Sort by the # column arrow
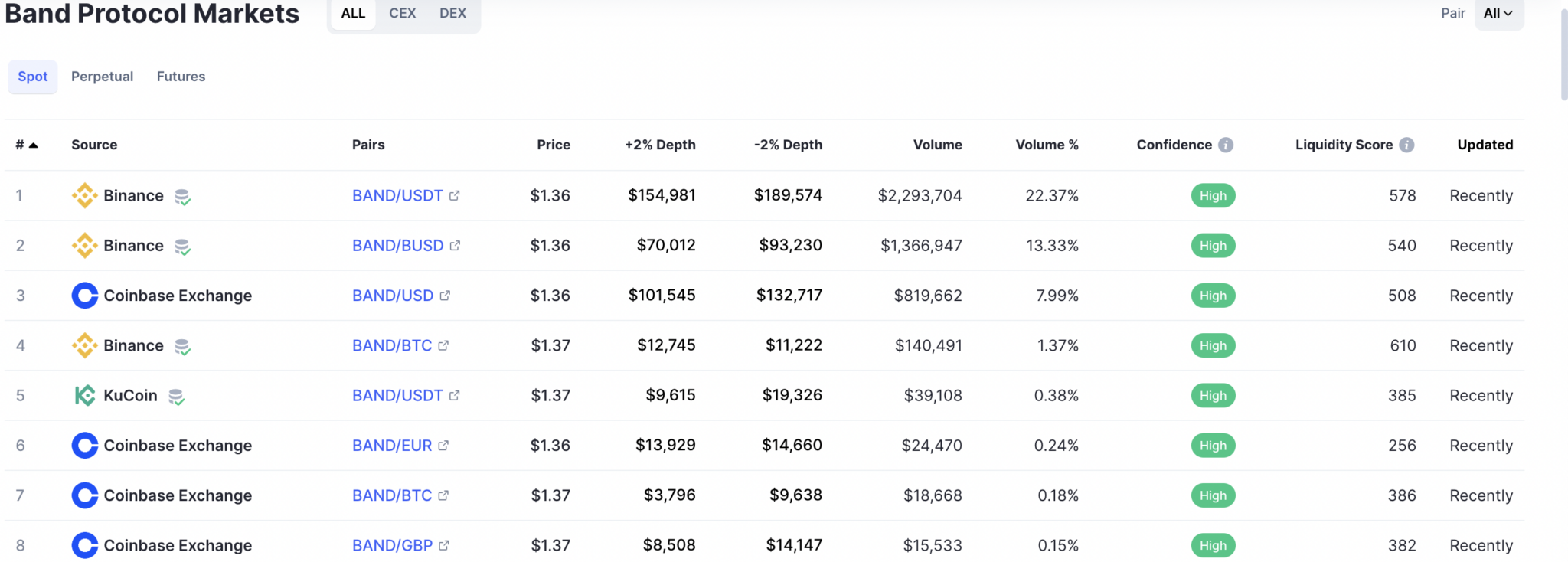Viewport: 1568px width, 562px height. click(33, 145)
